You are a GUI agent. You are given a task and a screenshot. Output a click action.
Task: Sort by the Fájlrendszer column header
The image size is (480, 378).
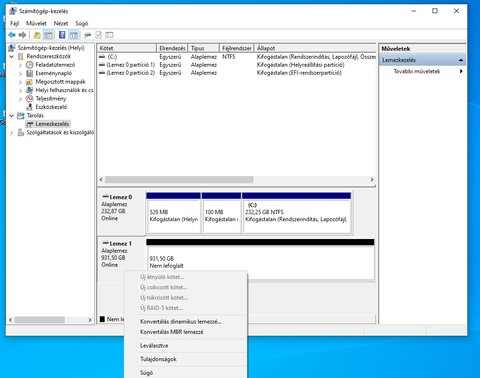point(237,48)
